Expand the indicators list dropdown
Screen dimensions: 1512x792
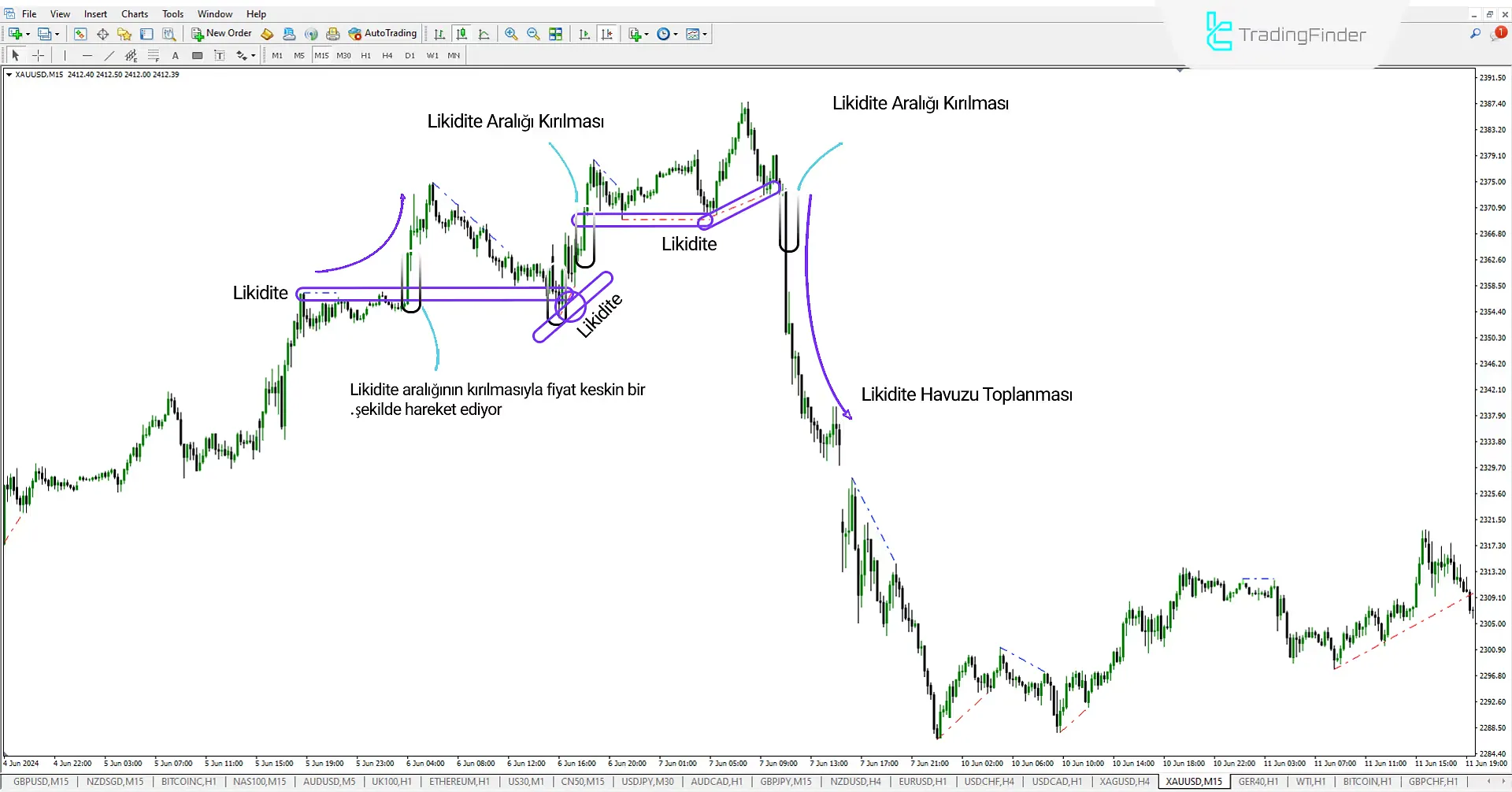tap(646, 33)
